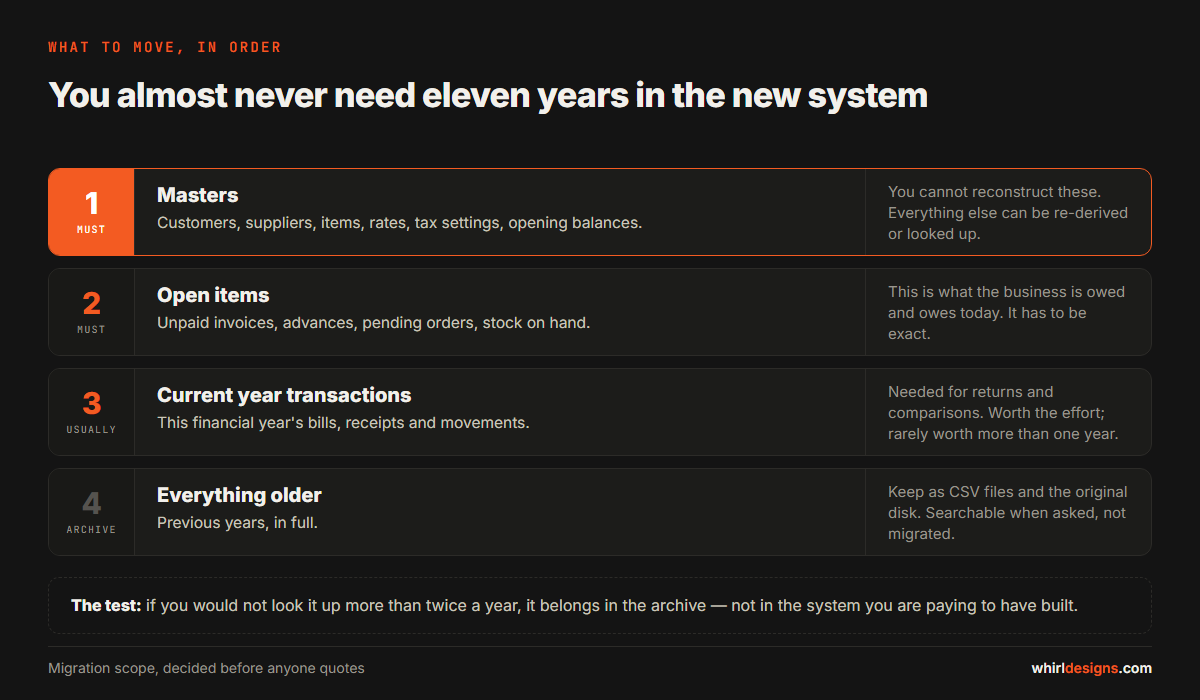Select the "Open items" heading
The image size is (1200, 700).
click(x=213, y=295)
